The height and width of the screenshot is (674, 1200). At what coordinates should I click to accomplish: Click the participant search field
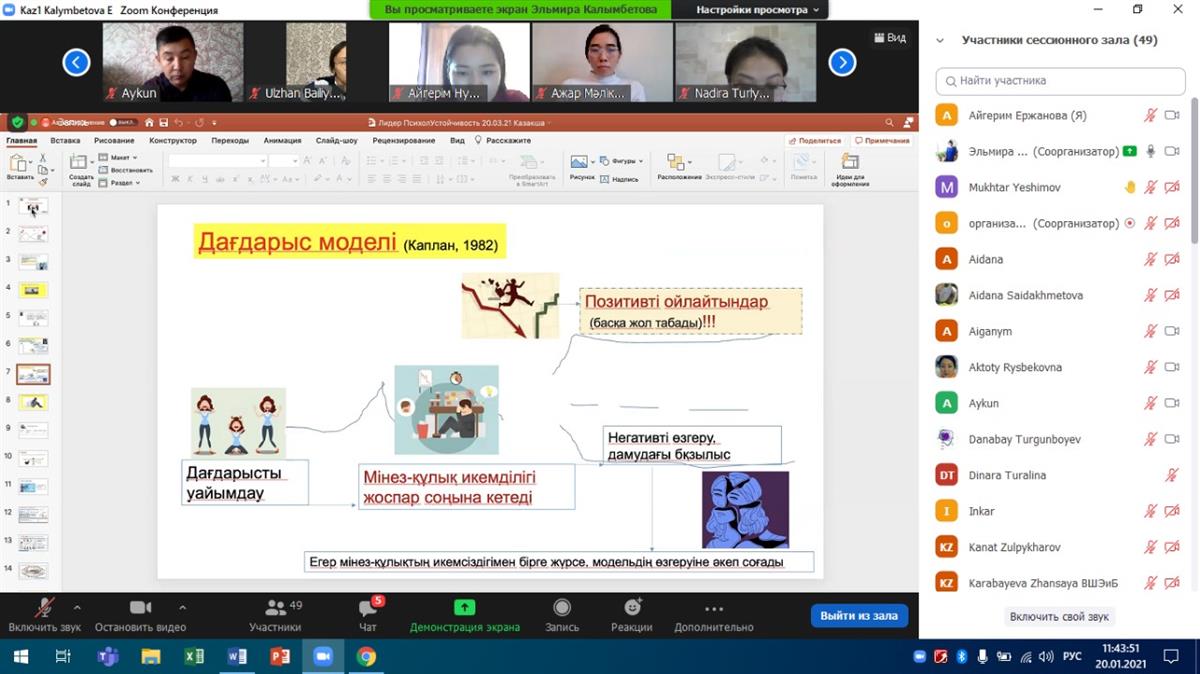pos(1060,80)
